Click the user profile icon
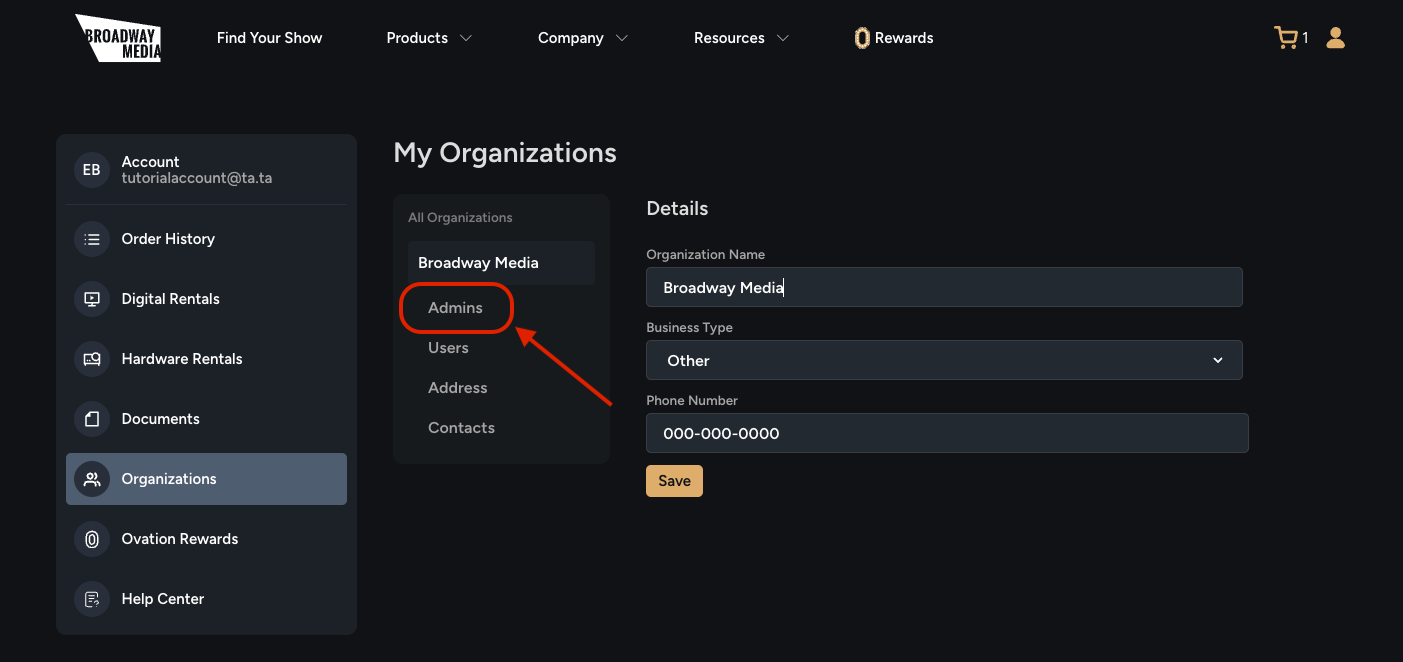This screenshot has height=662, width=1403. coord(1336,37)
